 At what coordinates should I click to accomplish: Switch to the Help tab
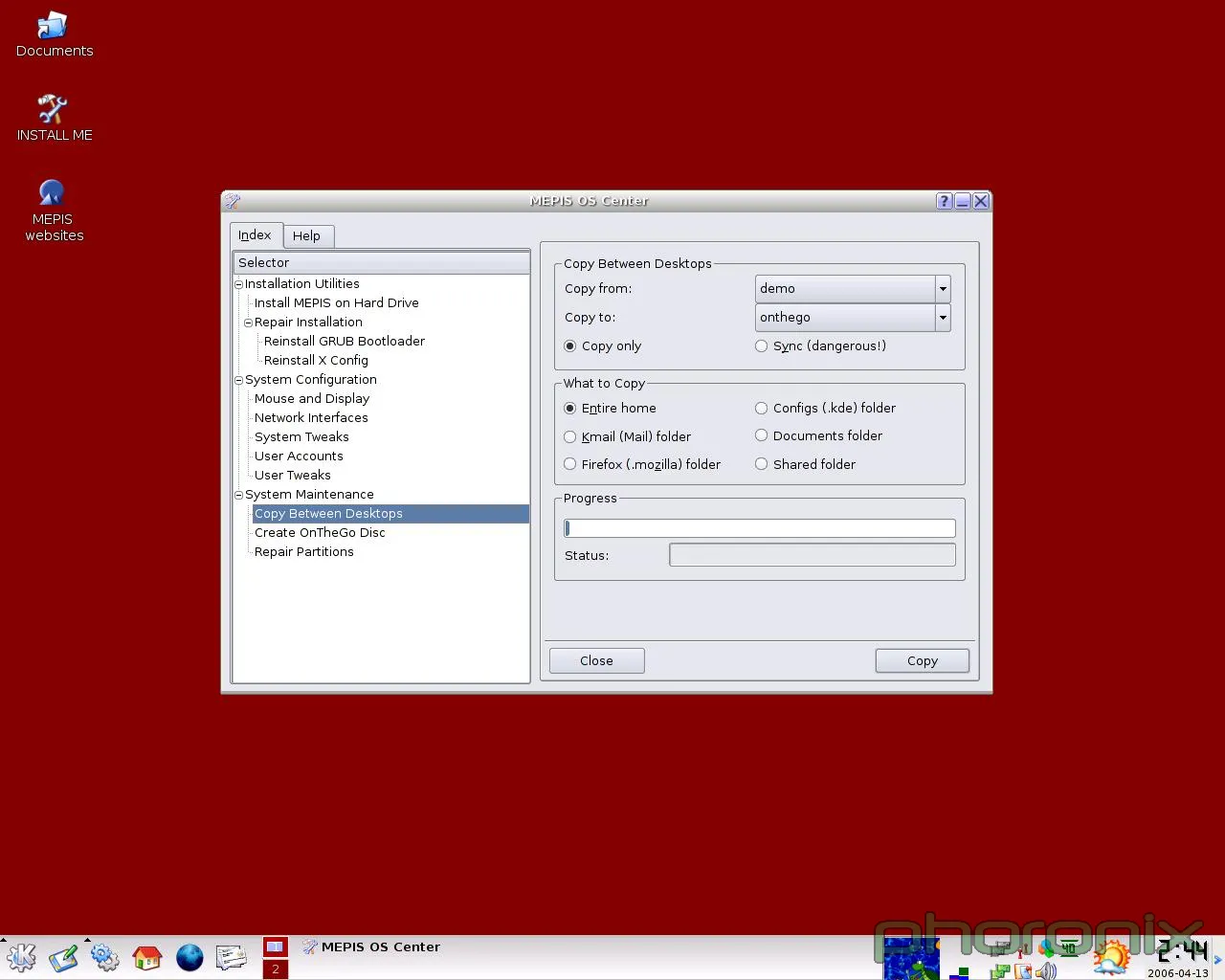point(307,236)
